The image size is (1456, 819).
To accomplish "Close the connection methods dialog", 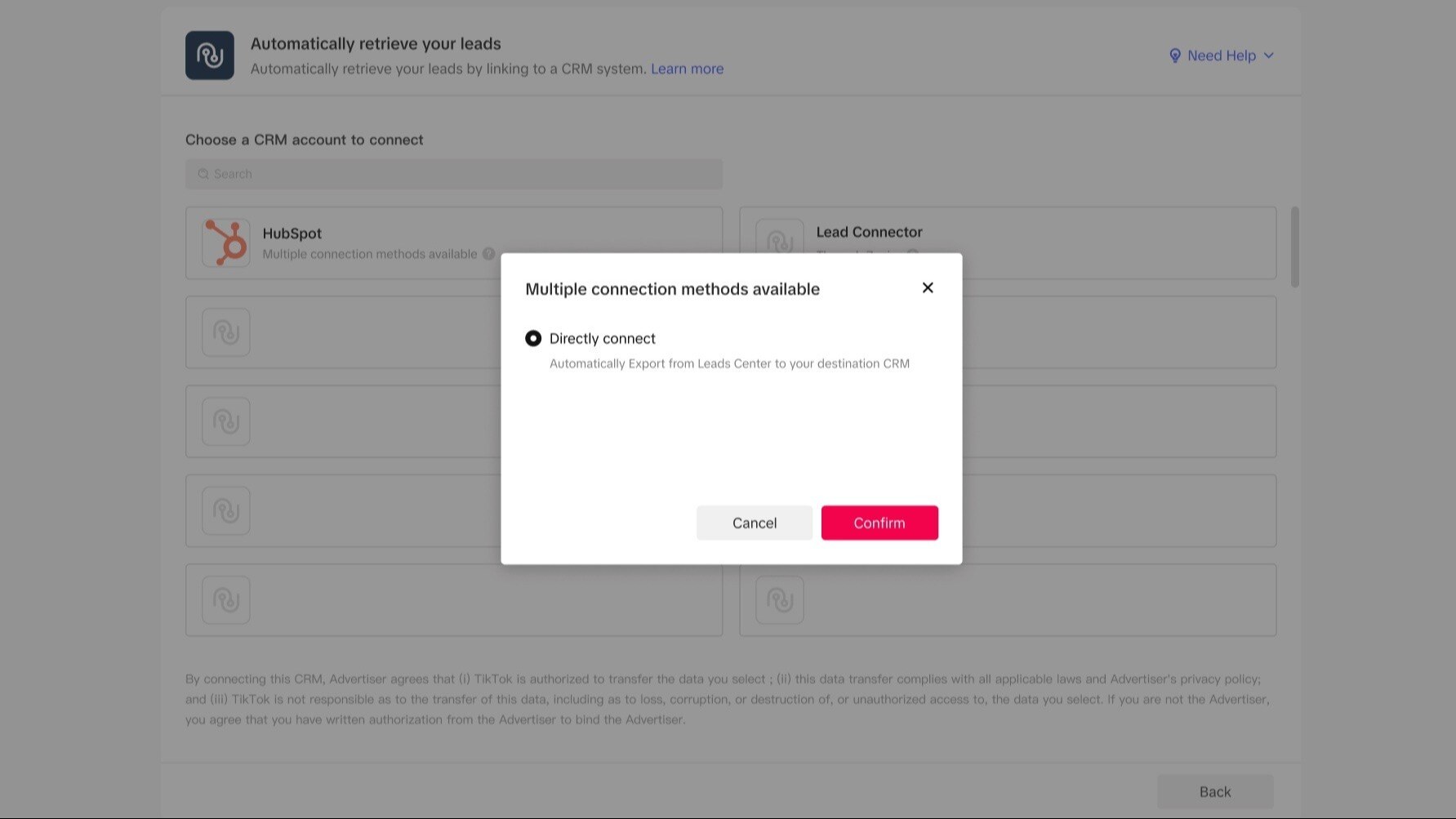I will (928, 287).
